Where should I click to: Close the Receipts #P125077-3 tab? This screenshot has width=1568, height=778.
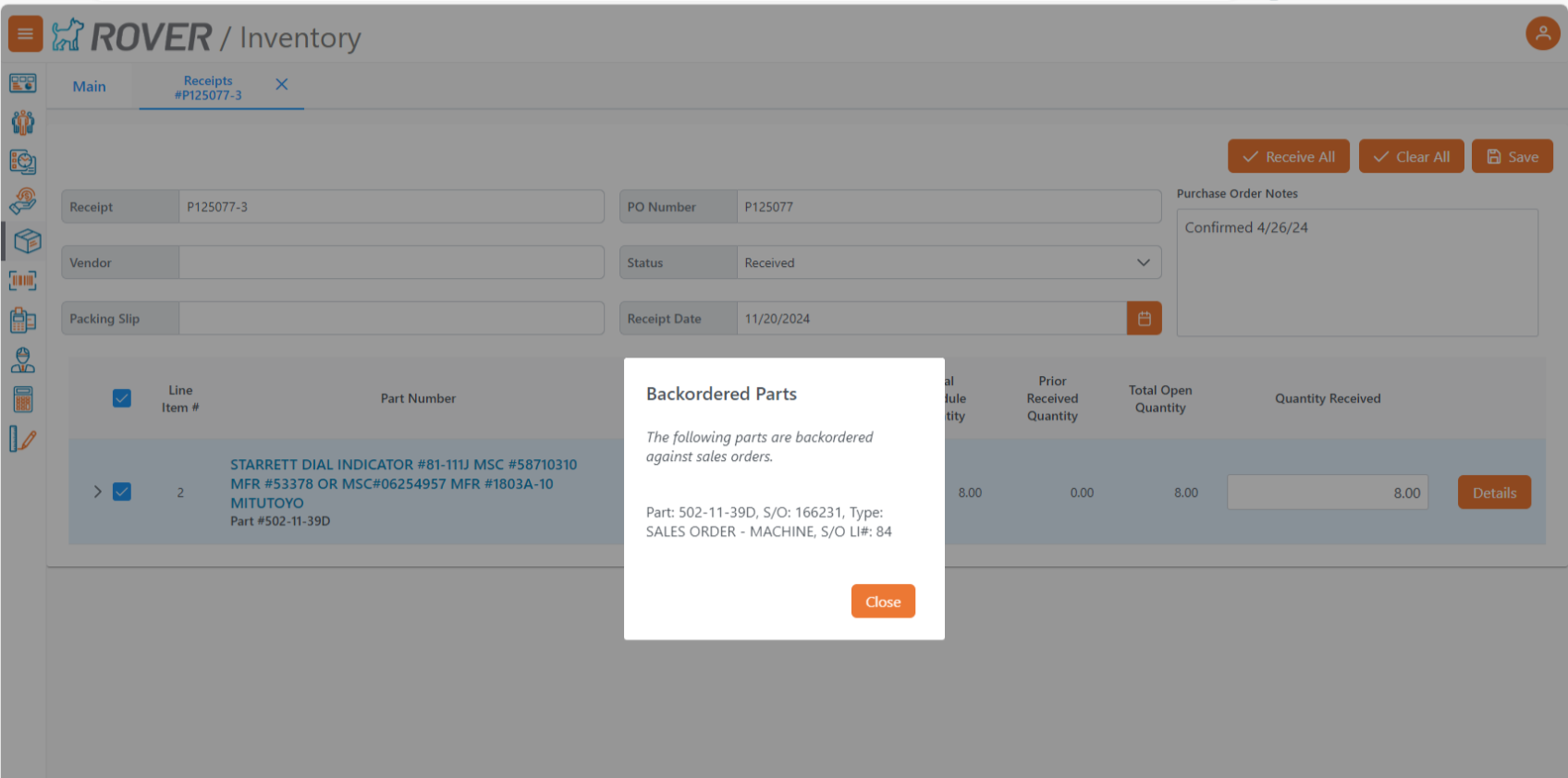click(x=282, y=84)
